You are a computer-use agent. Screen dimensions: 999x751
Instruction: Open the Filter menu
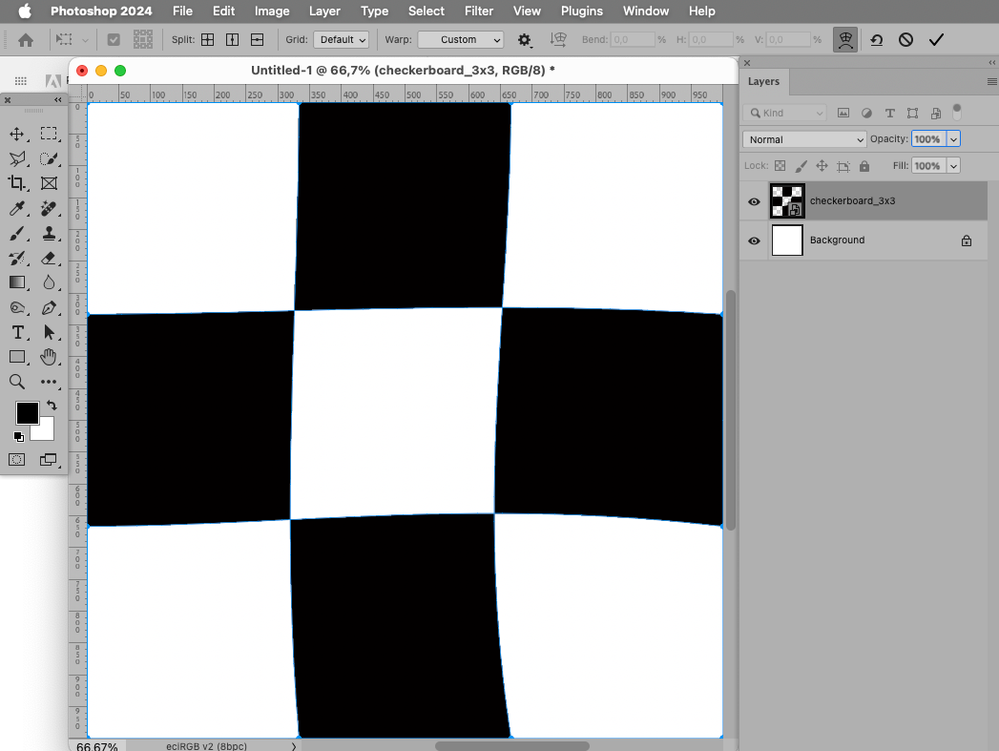tap(479, 11)
